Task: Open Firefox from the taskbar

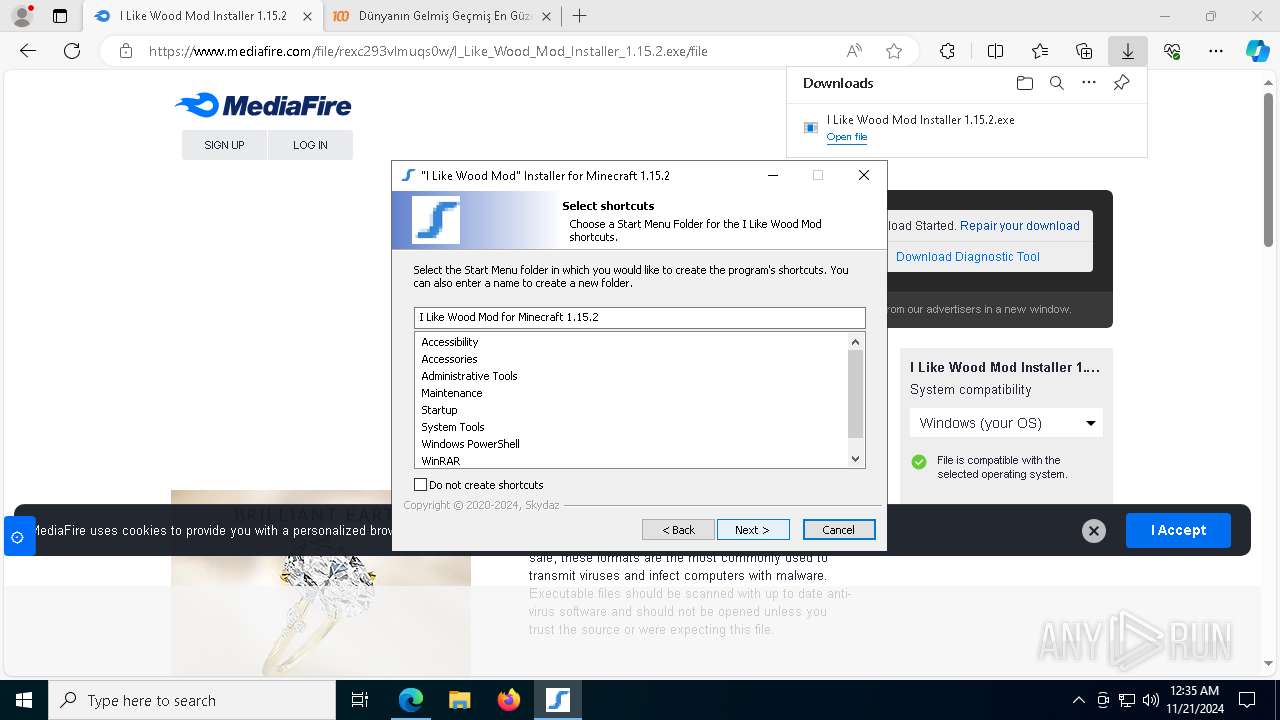Action: (x=508, y=700)
